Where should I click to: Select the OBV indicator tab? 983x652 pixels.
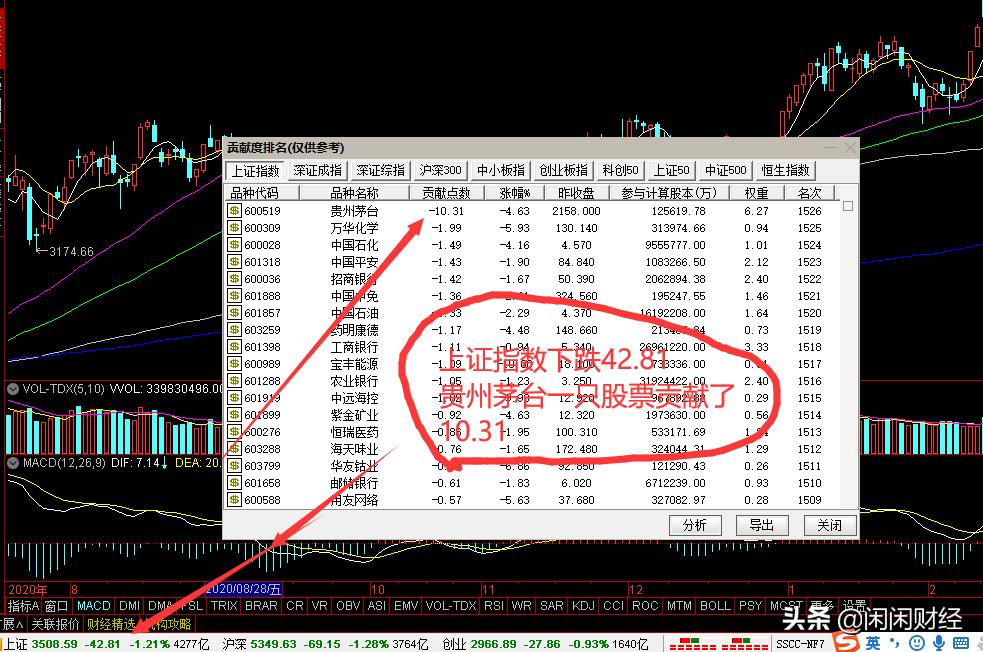coord(348,606)
